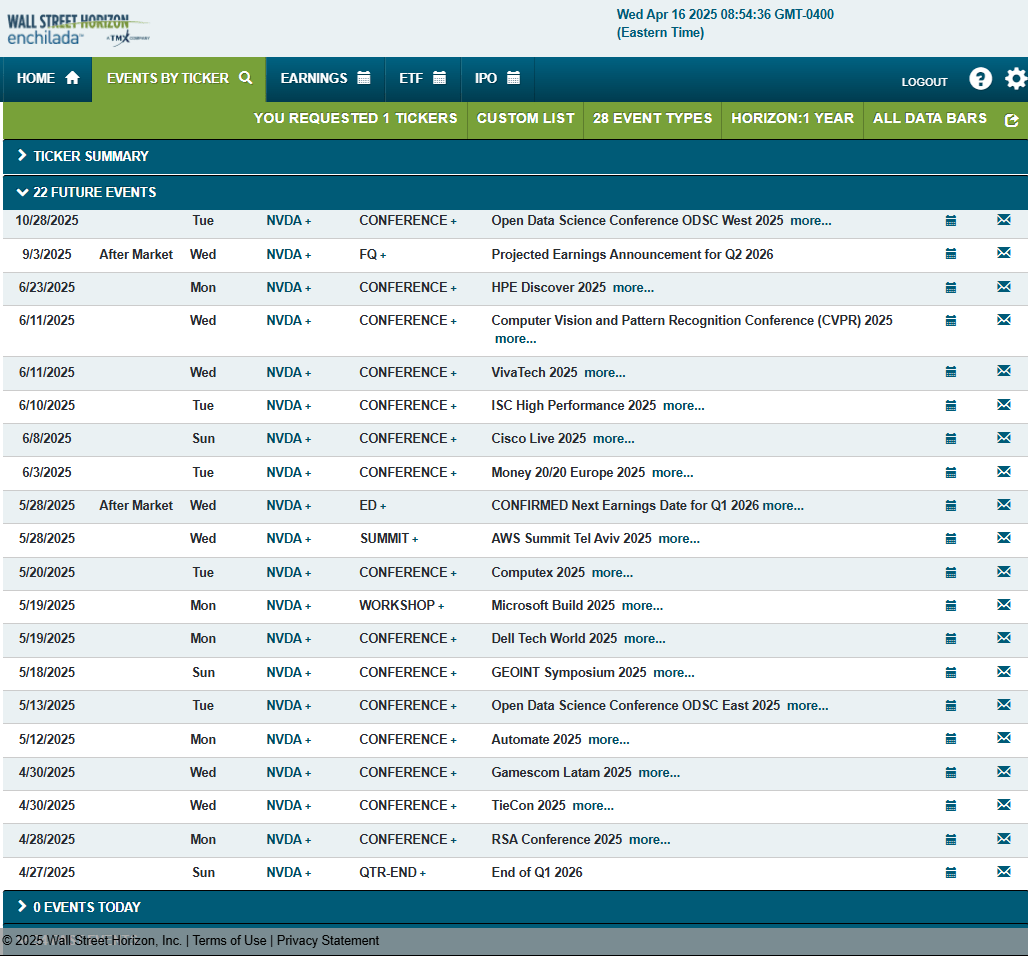
Task: Open the Earnings tab
Action: (325, 78)
